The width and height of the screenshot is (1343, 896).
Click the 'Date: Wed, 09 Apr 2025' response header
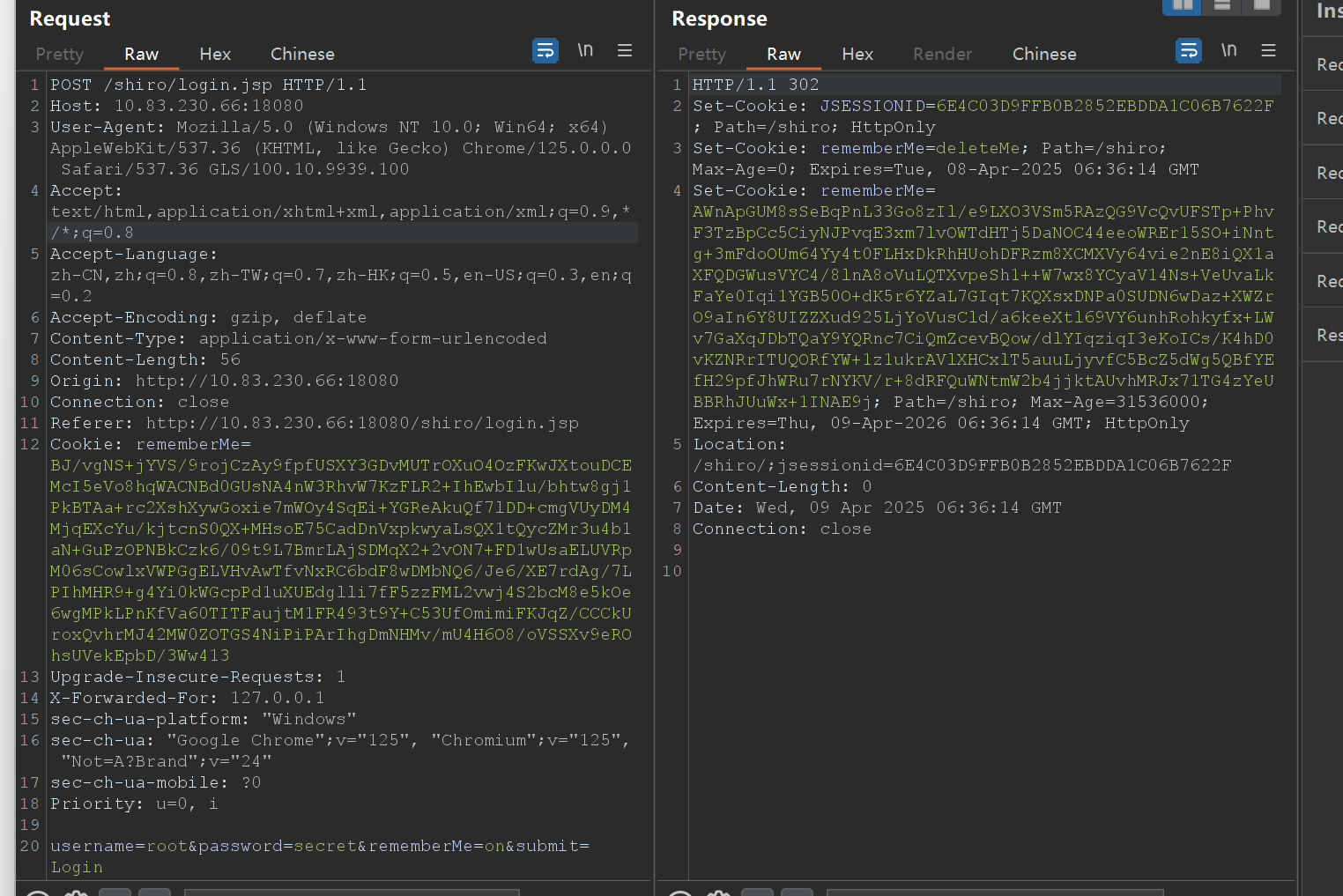pyautogui.click(x=878, y=507)
